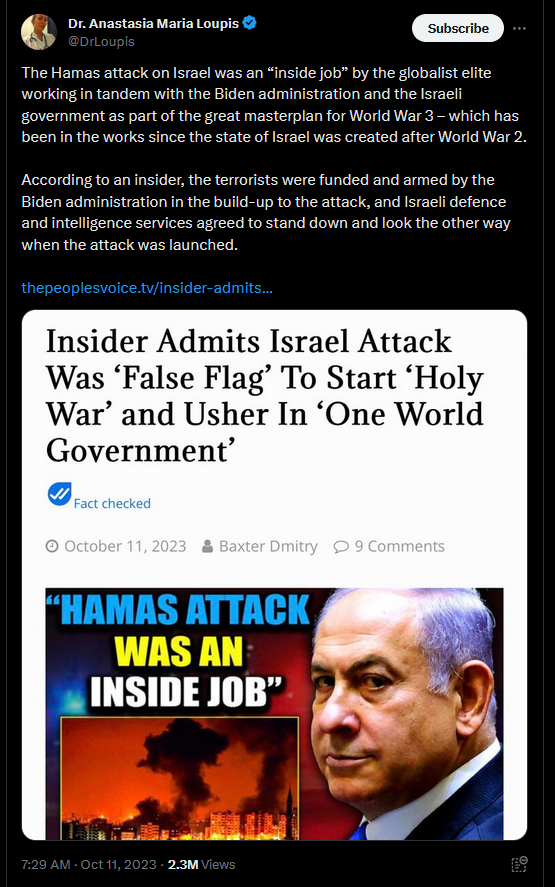555x887 pixels.
Task: Subscribe to Dr. Loupis
Action: 458,28
